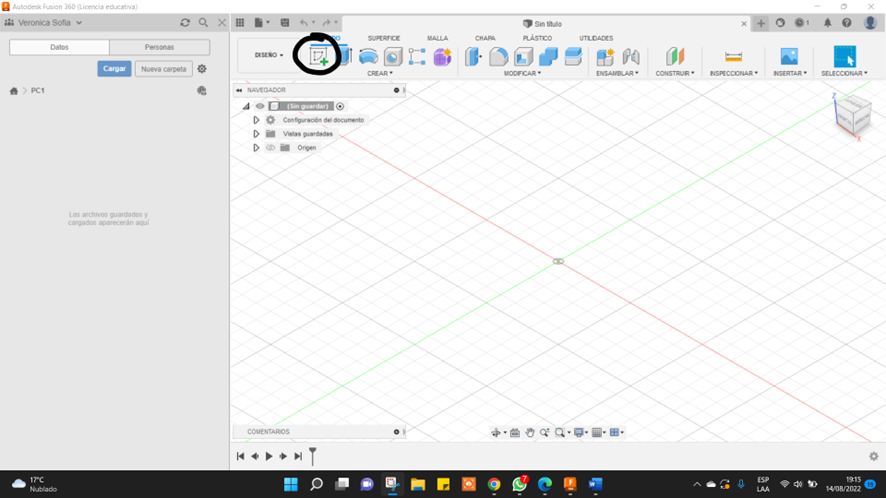Screen dimensions: 886x498
Task: Open the job status clock icon
Action: click(x=801, y=23)
